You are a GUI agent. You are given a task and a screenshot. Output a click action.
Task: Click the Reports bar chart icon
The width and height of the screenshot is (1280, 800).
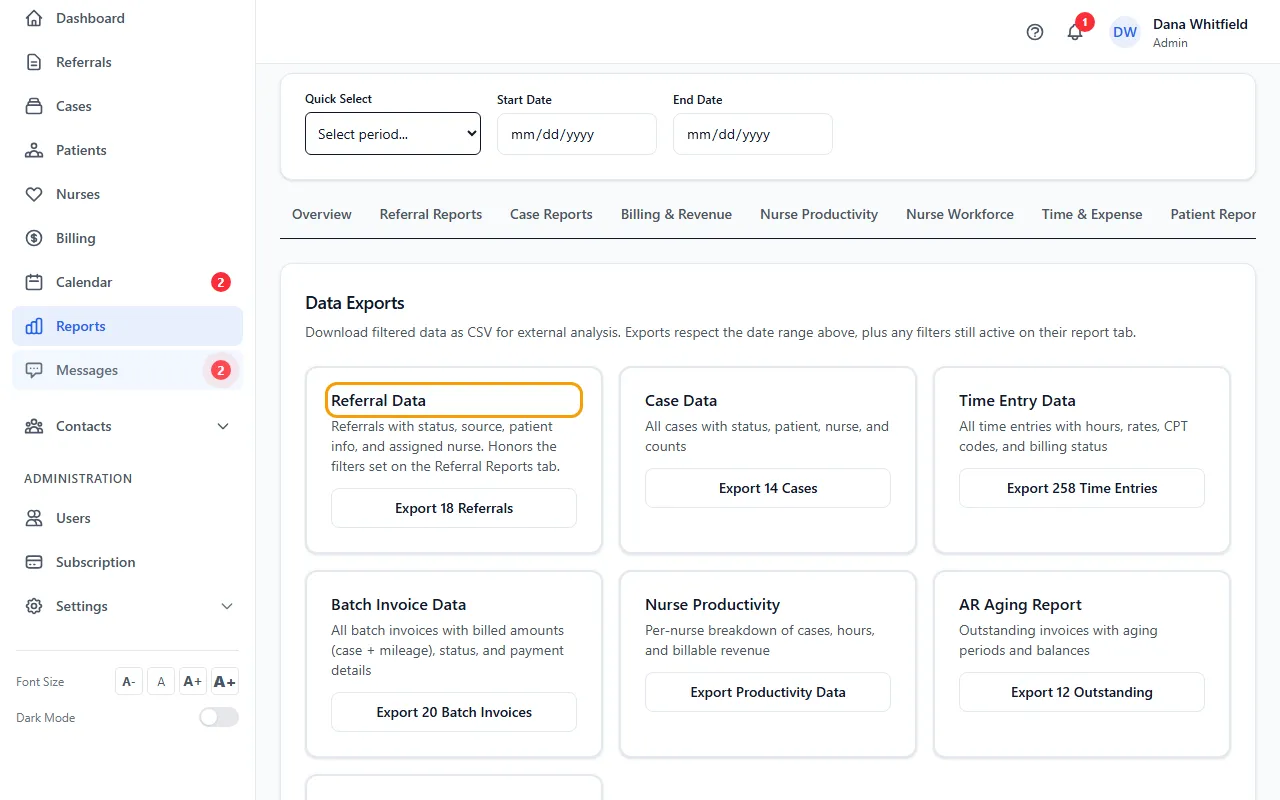(34, 326)
